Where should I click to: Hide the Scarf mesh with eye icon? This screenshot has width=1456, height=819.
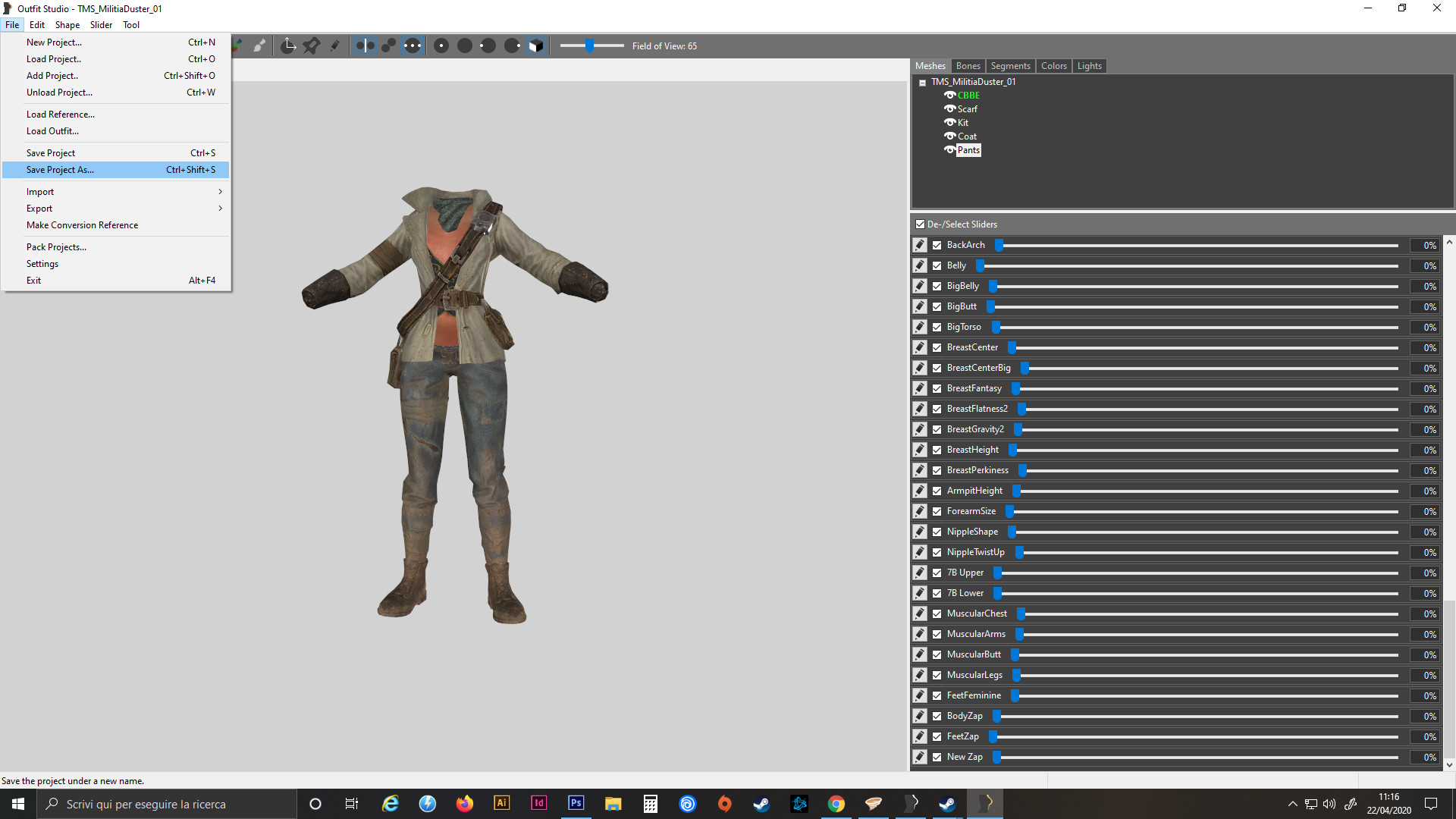click(949, 109)
